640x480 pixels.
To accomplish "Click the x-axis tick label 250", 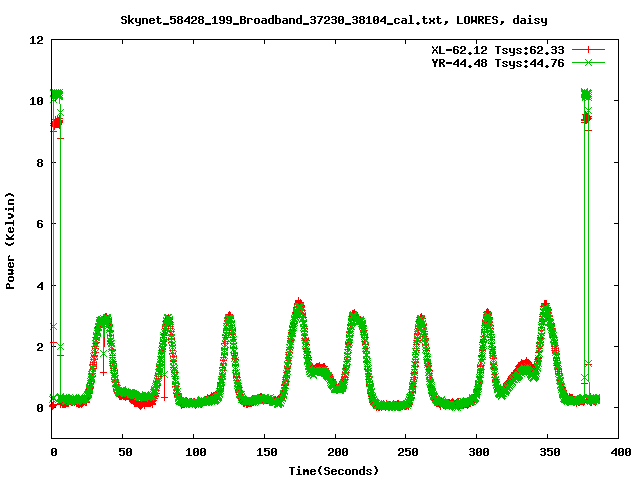I will pos(408,452).
